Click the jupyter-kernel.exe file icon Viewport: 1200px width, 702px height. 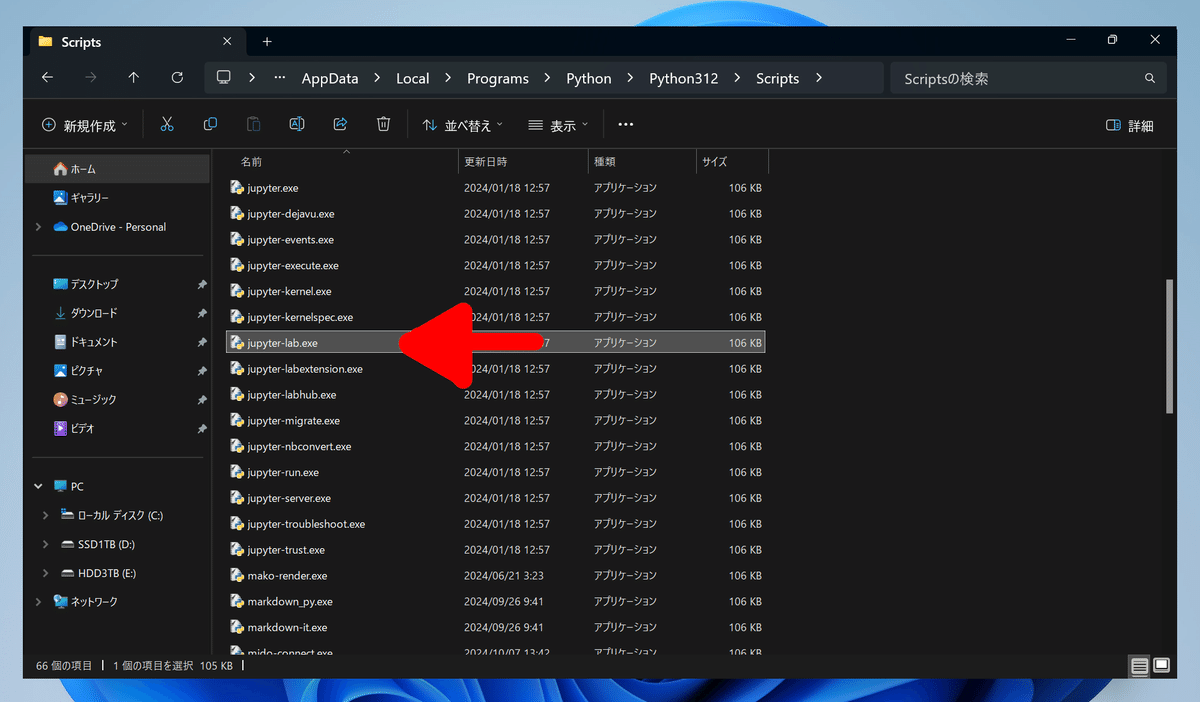(x=237, y=291)
